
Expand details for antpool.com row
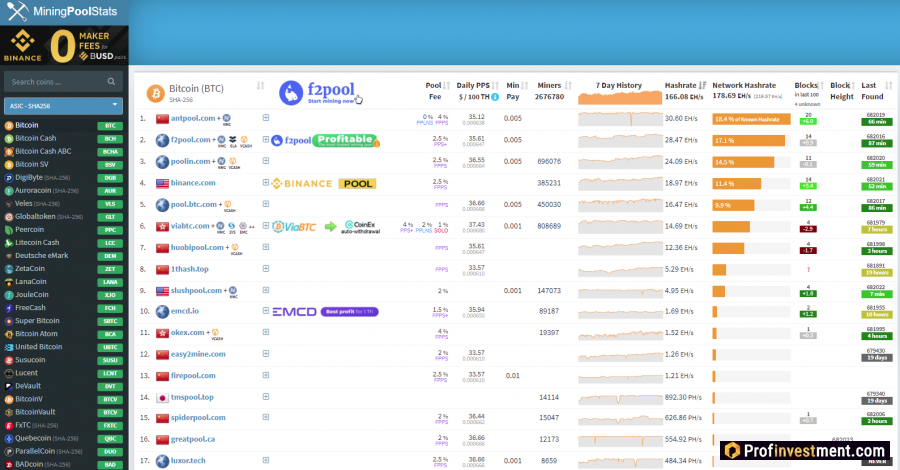click(266, 118)
